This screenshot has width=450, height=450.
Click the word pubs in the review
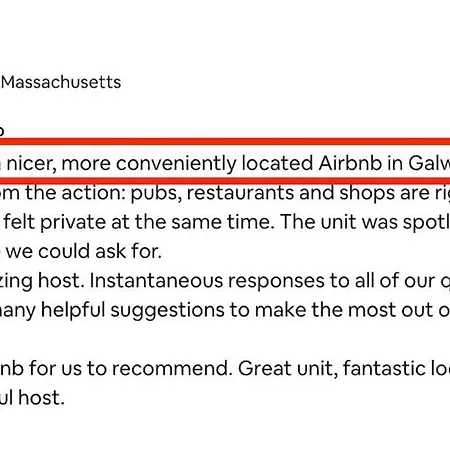pos(156,193)
